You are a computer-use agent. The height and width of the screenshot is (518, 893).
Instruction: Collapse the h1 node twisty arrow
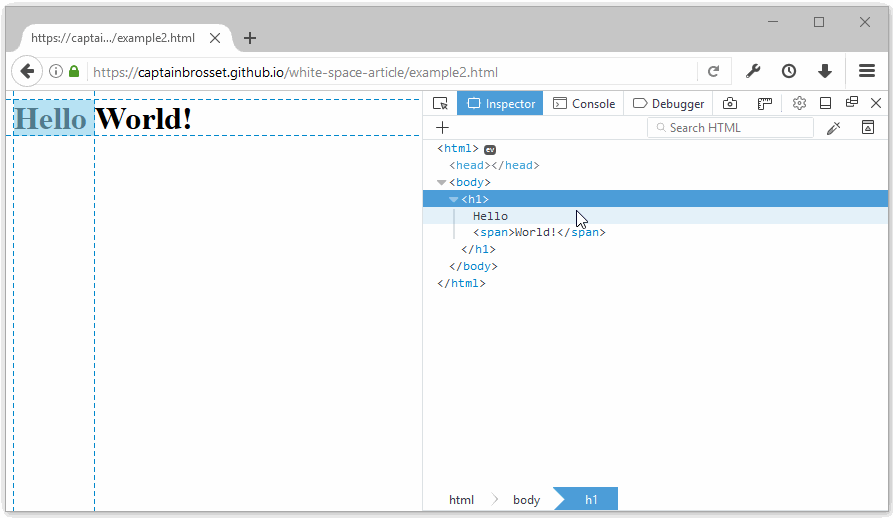pos(454,199)
